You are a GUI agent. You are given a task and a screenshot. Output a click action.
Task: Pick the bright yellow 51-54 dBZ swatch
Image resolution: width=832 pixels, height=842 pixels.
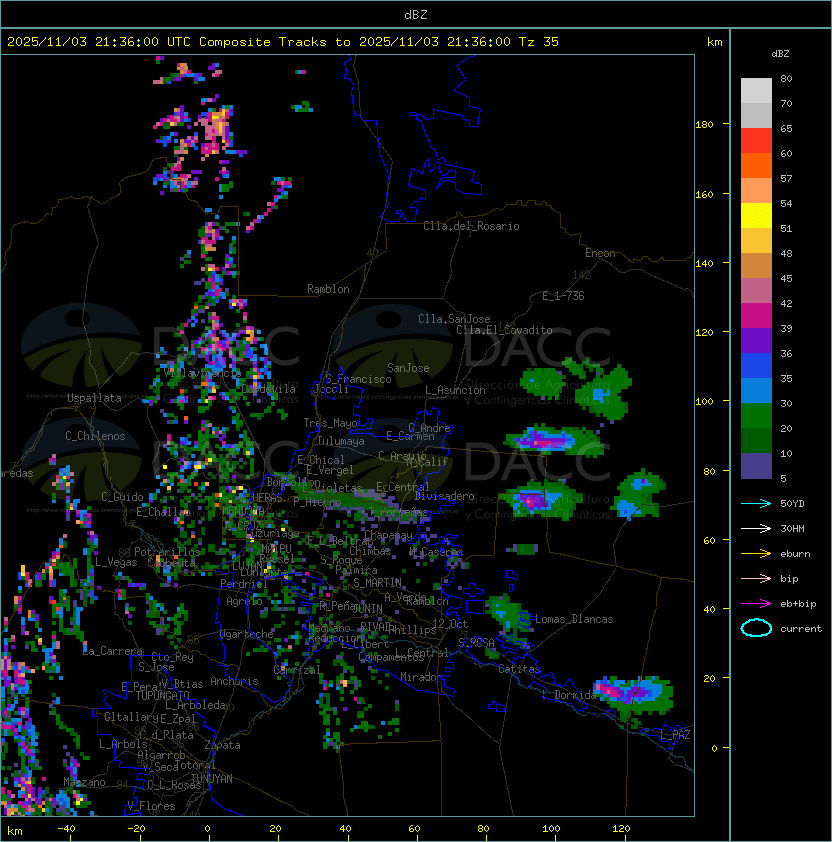(x=756, y=215)
